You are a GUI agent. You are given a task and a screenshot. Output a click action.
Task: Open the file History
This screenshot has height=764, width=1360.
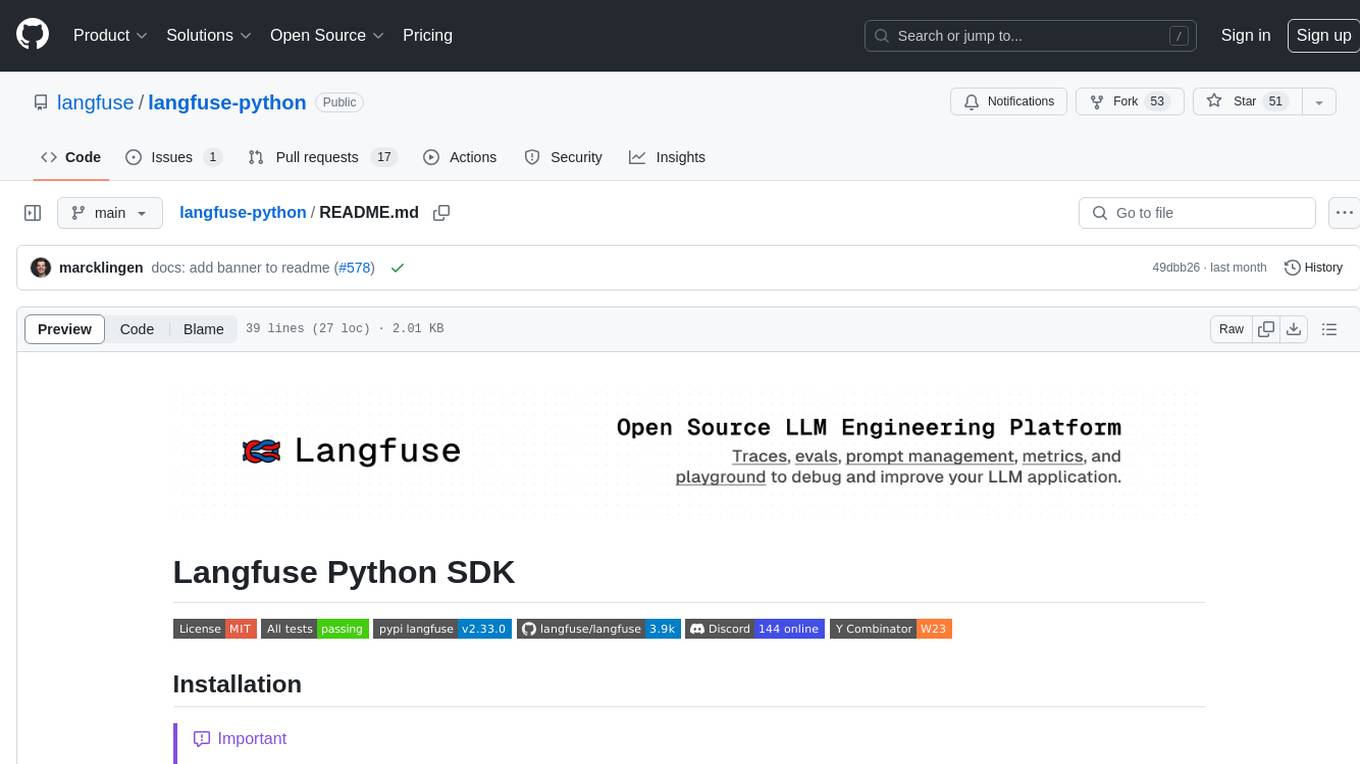pos(1313,268)
